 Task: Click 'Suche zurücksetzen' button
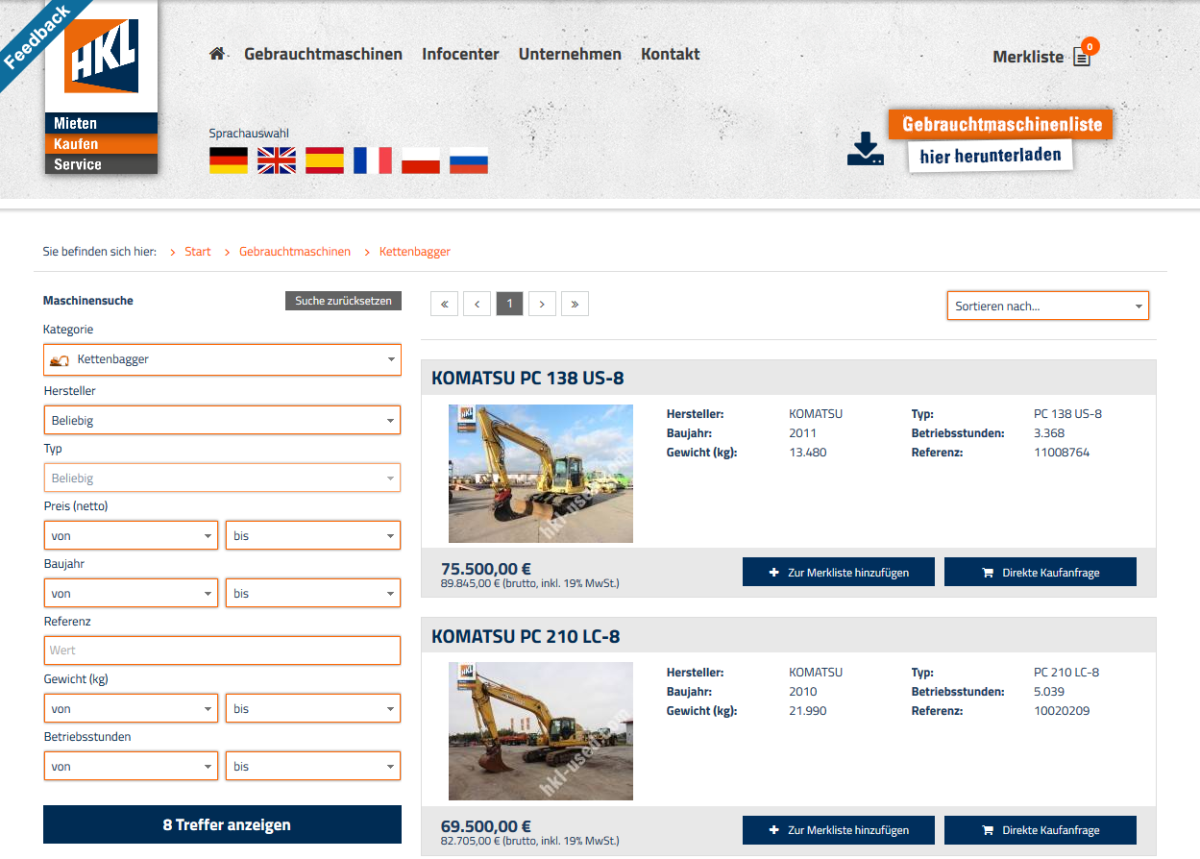point(343,301)
